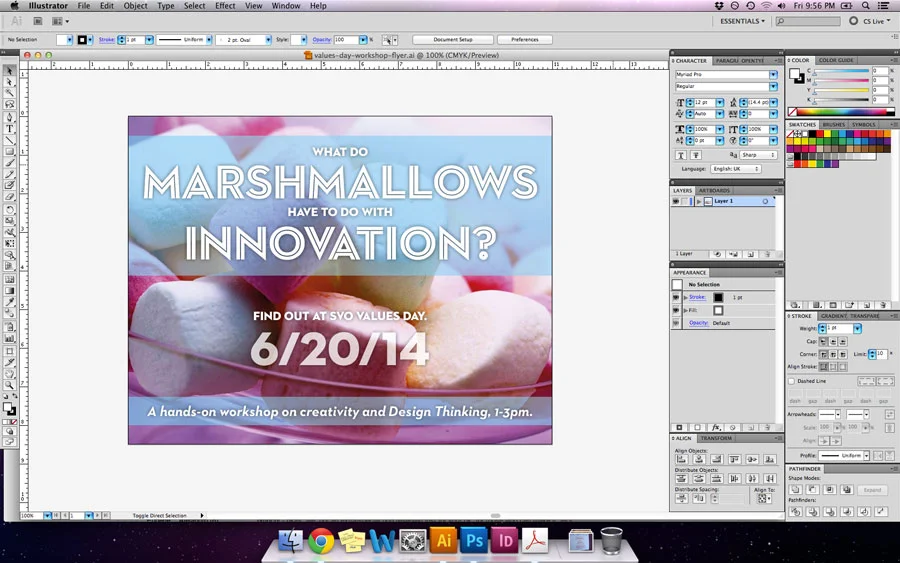Open the Effect menu

click(225, 6)
